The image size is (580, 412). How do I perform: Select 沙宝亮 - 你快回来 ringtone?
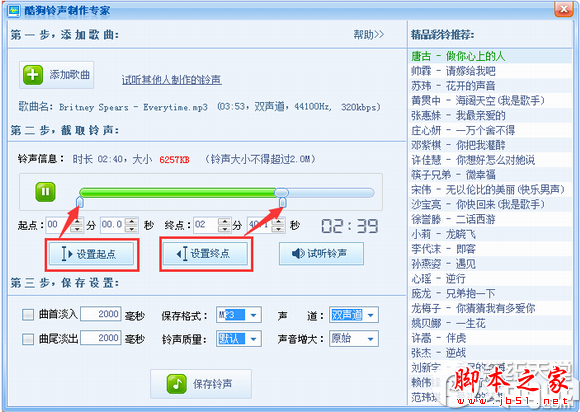pyautogui.click(x=490, y=205)
